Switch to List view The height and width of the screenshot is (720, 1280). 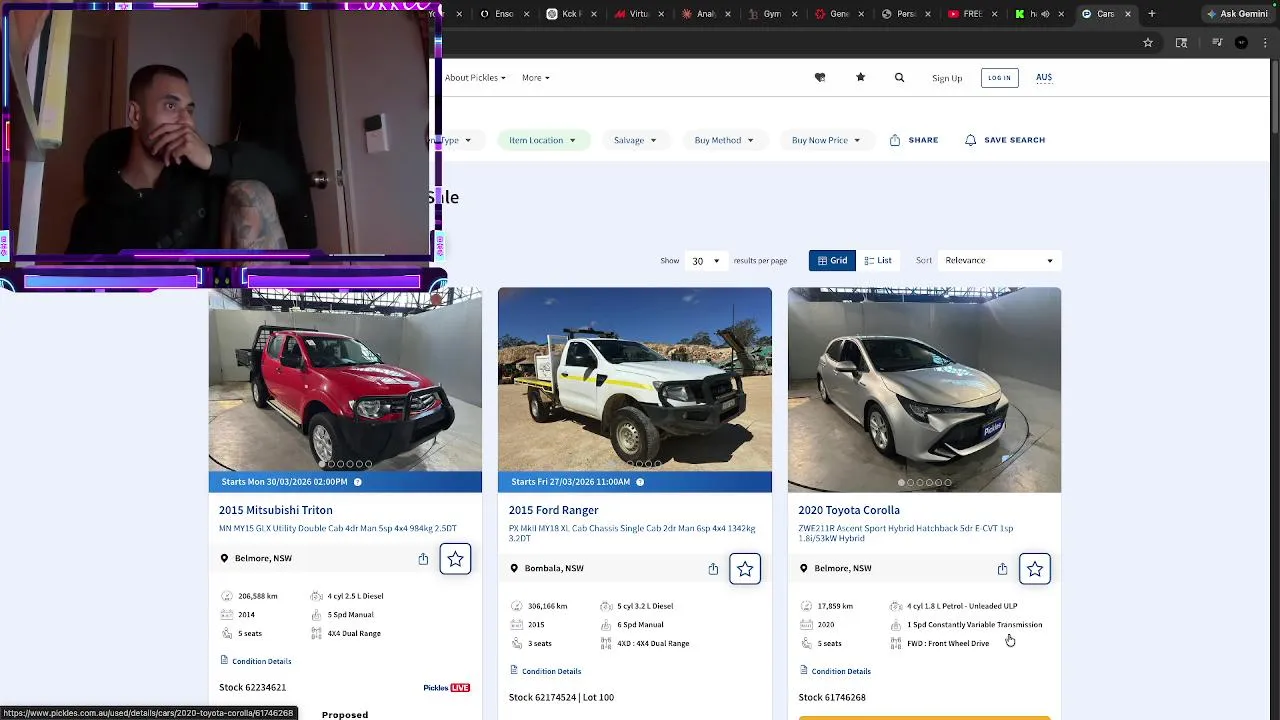coord(878,260)
